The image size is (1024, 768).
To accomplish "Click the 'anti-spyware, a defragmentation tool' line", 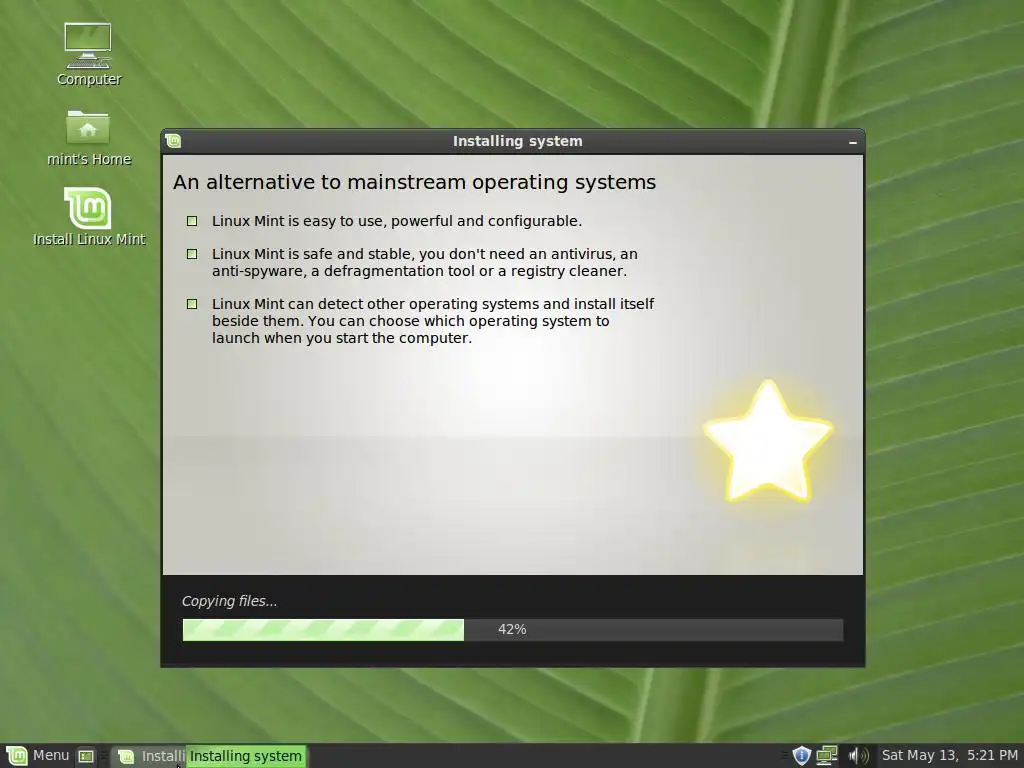I will coord(419,271).
